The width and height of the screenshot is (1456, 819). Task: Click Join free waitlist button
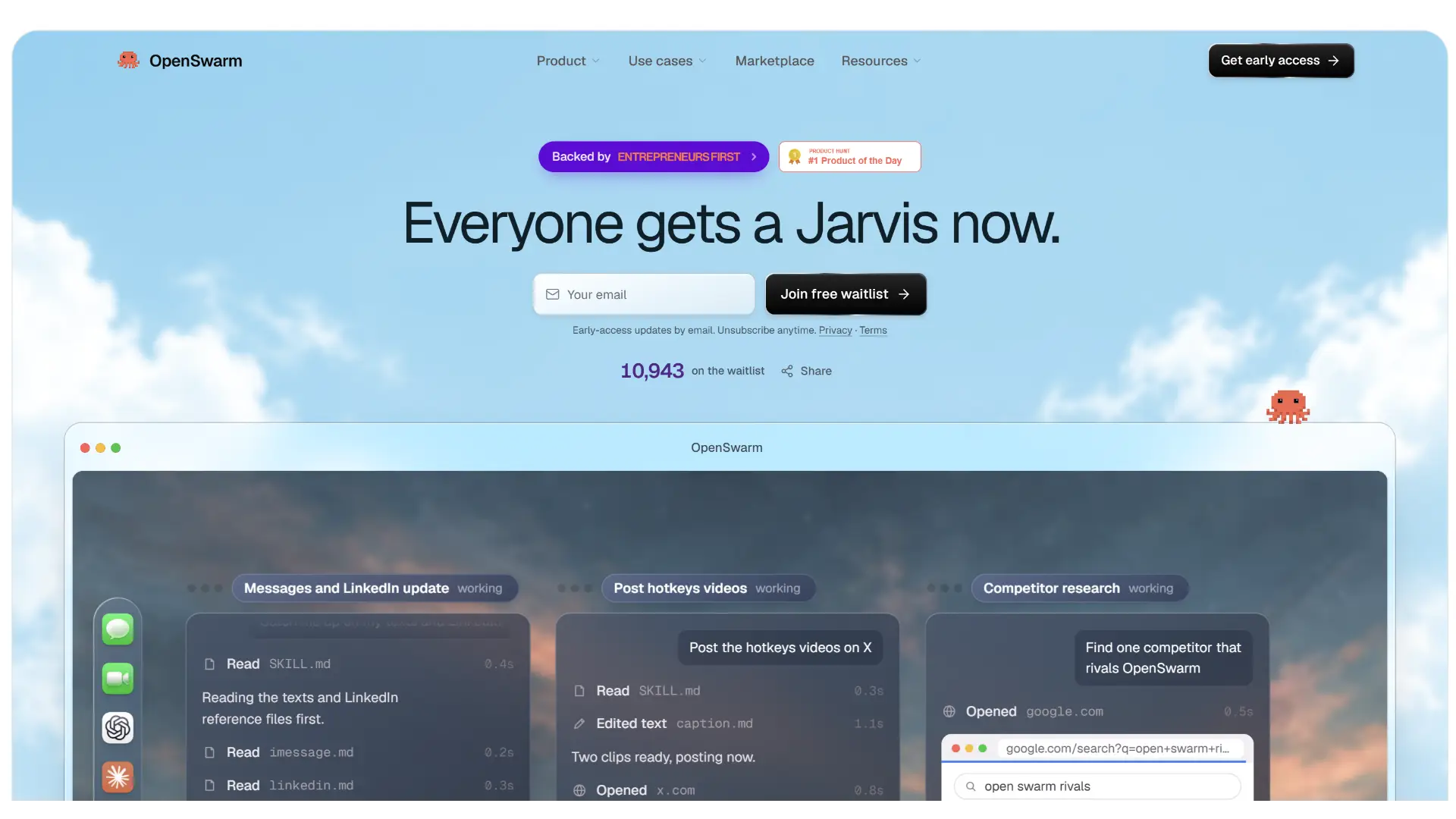(x=846, y=294)
